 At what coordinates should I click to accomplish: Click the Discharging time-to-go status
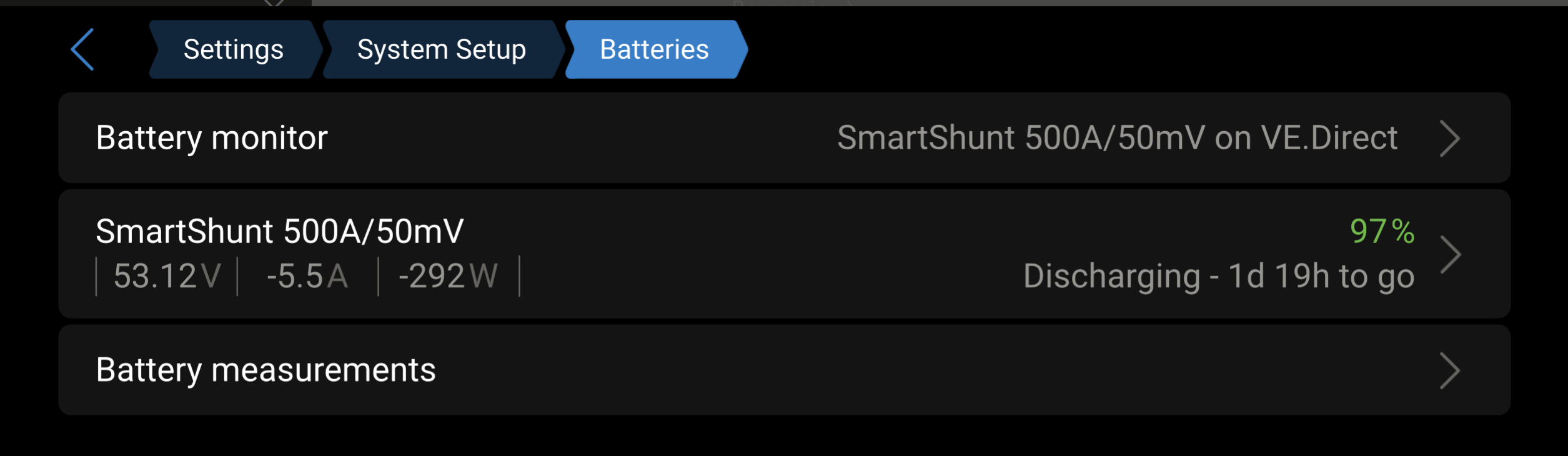[1218, 276]
